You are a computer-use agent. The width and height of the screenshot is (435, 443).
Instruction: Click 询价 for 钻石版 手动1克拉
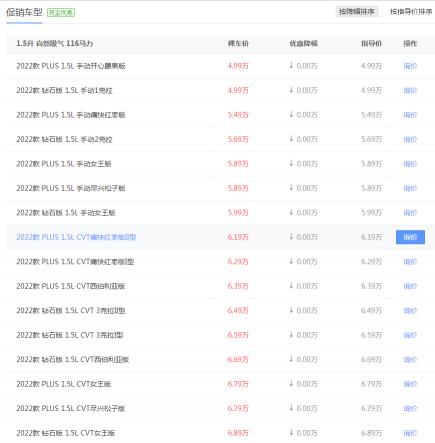tap(410, 90)
